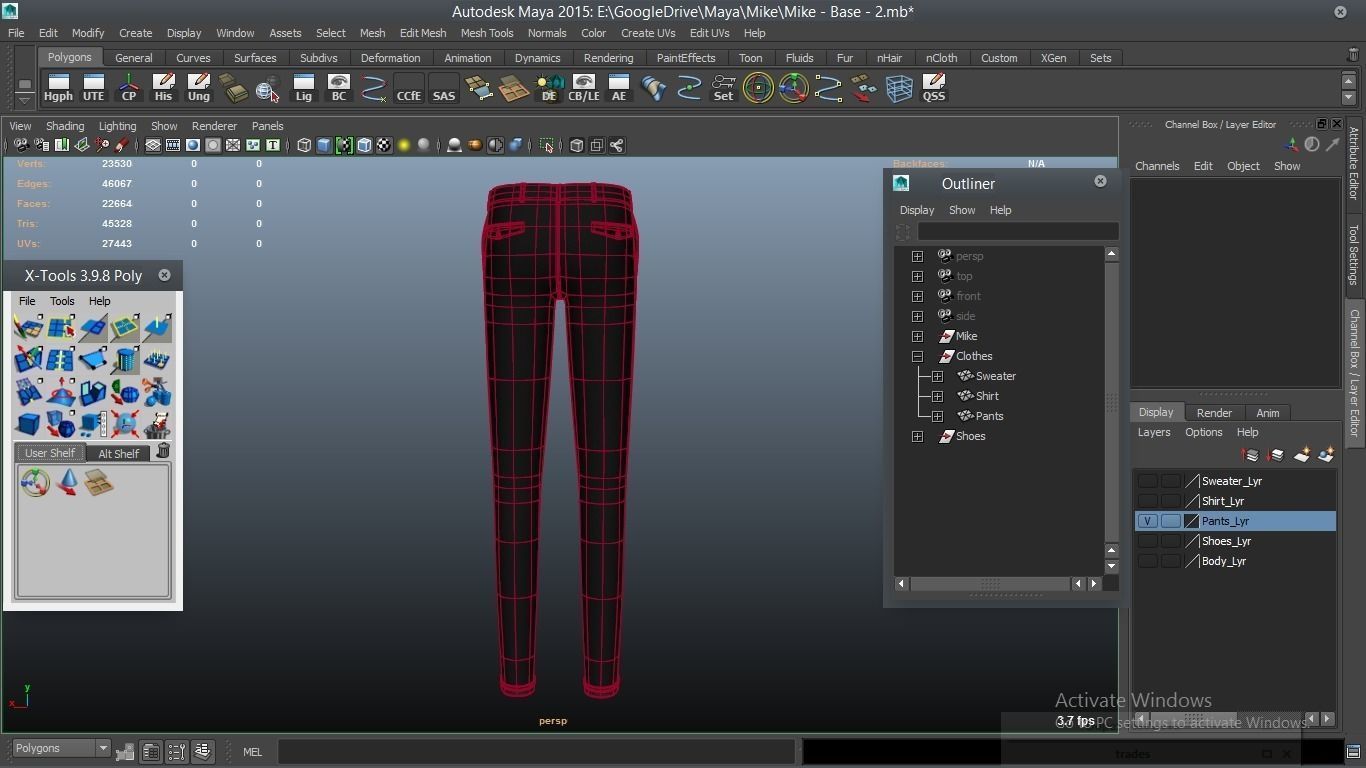This screenshot has width=1366, height=768.
Task: Switch to Alt Shelf in X-Tools
Action: (118, 453)
